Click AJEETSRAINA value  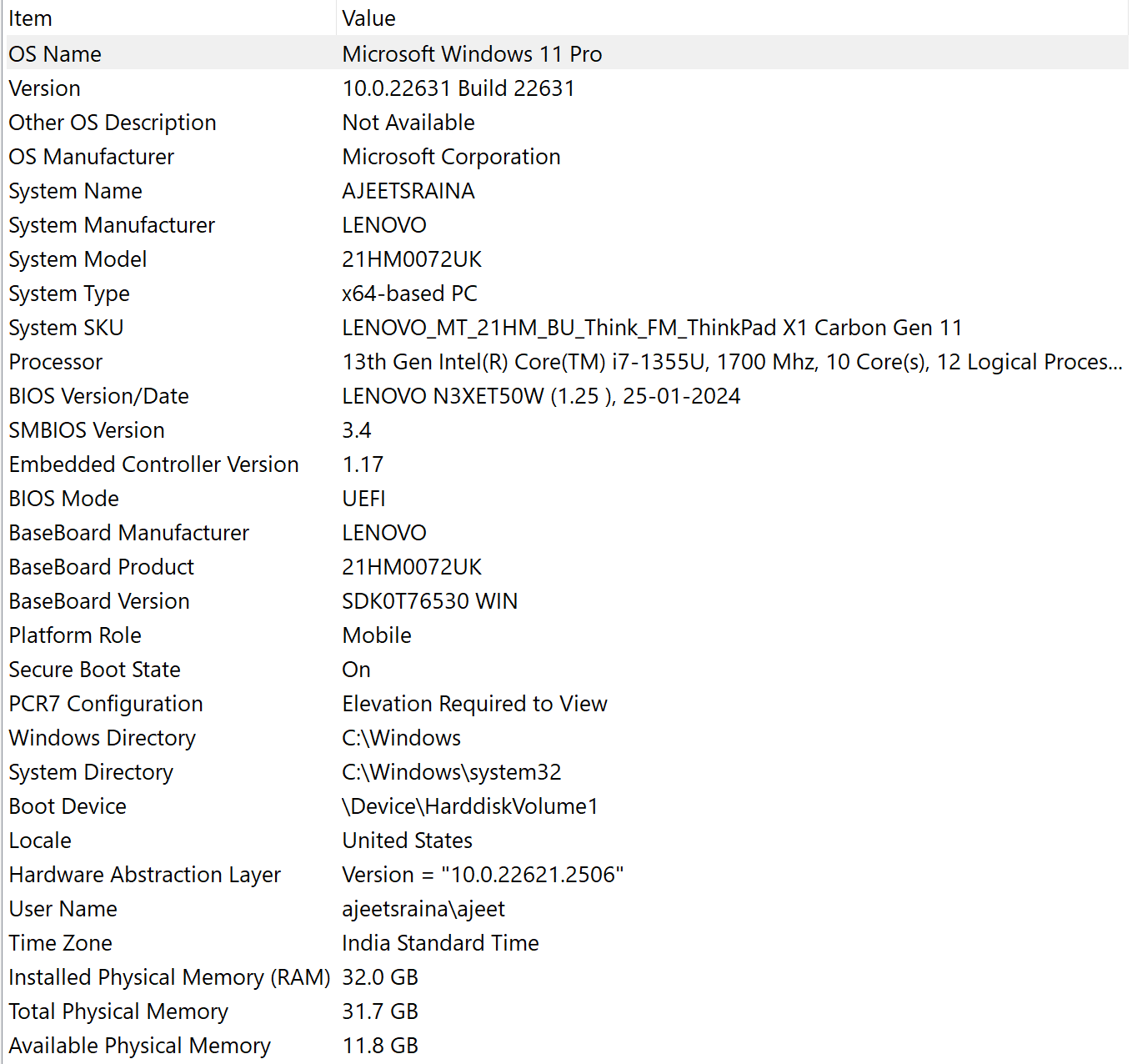coord(408,191)
